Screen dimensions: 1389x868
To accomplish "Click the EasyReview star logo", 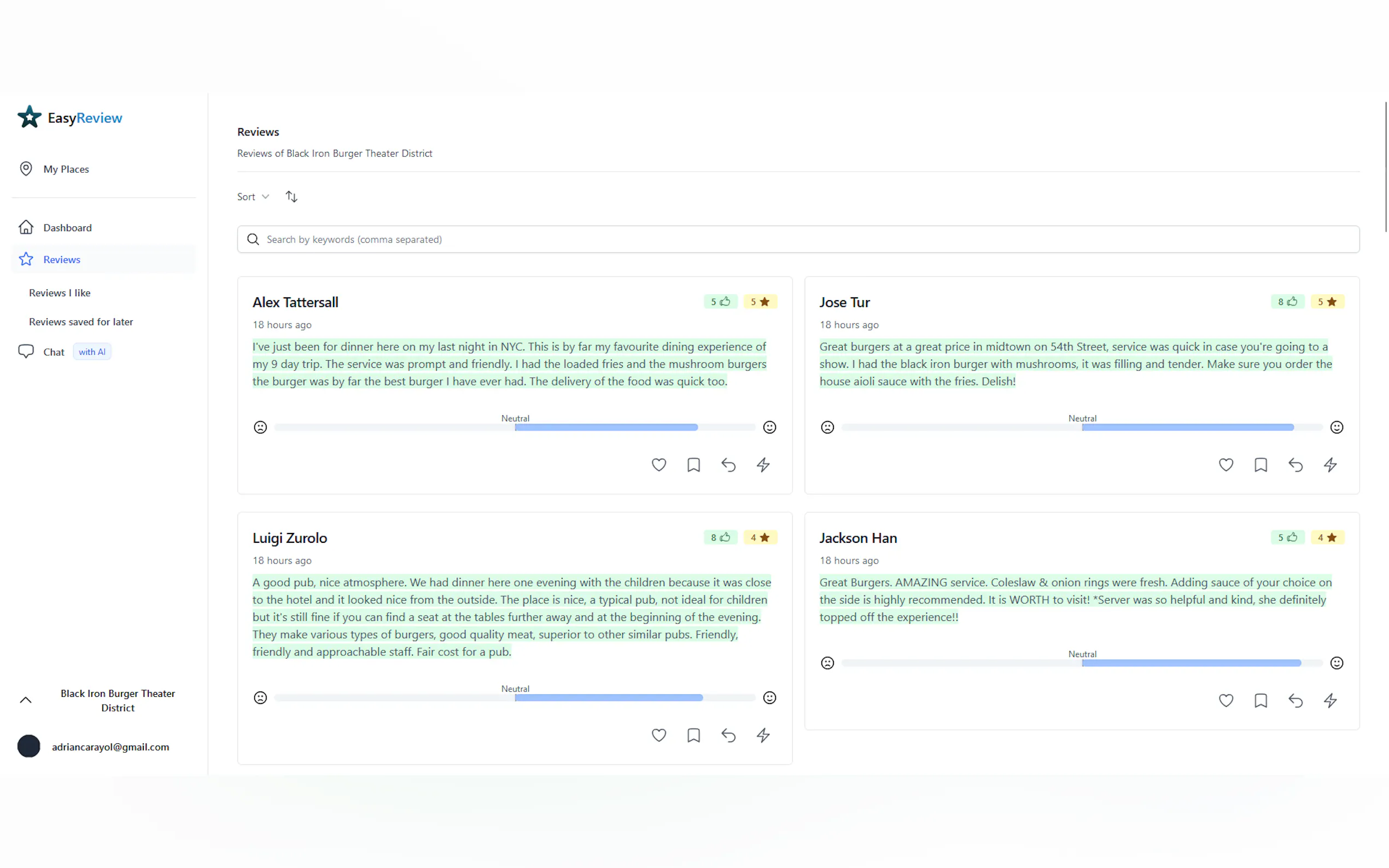I will click(x=30, y=117).
